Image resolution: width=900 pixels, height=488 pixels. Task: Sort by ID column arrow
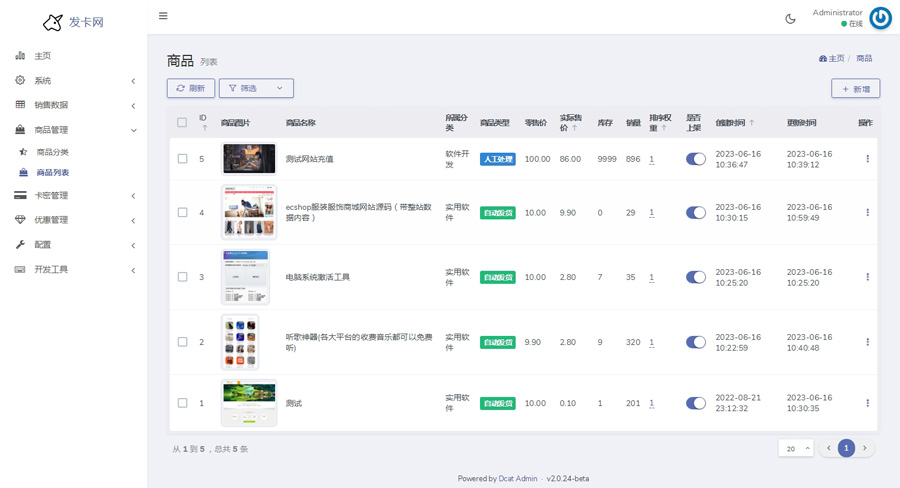pyautogui.click(x=205, y=128)
